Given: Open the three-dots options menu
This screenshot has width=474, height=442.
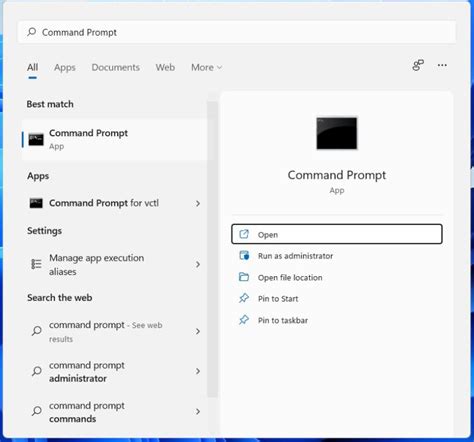Looking at the screenshot, I should (442, 65).
